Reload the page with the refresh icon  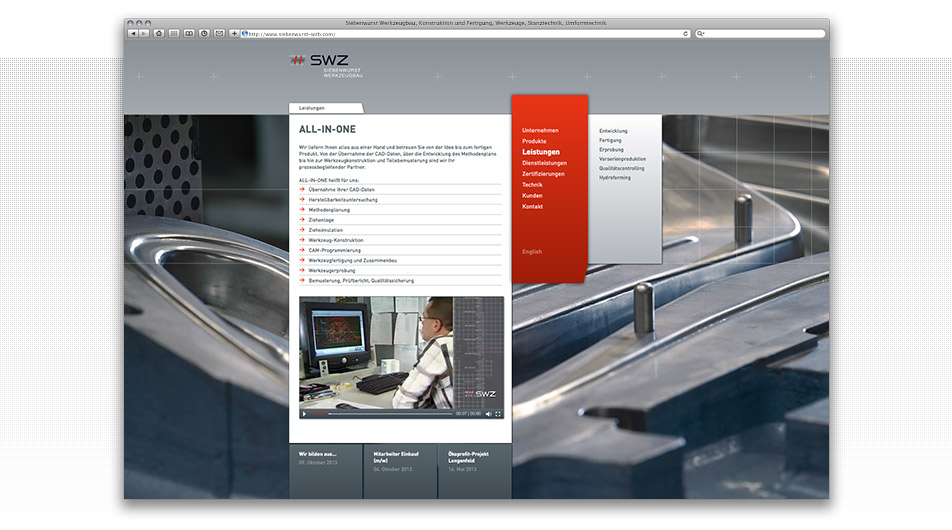click(685, 33)
